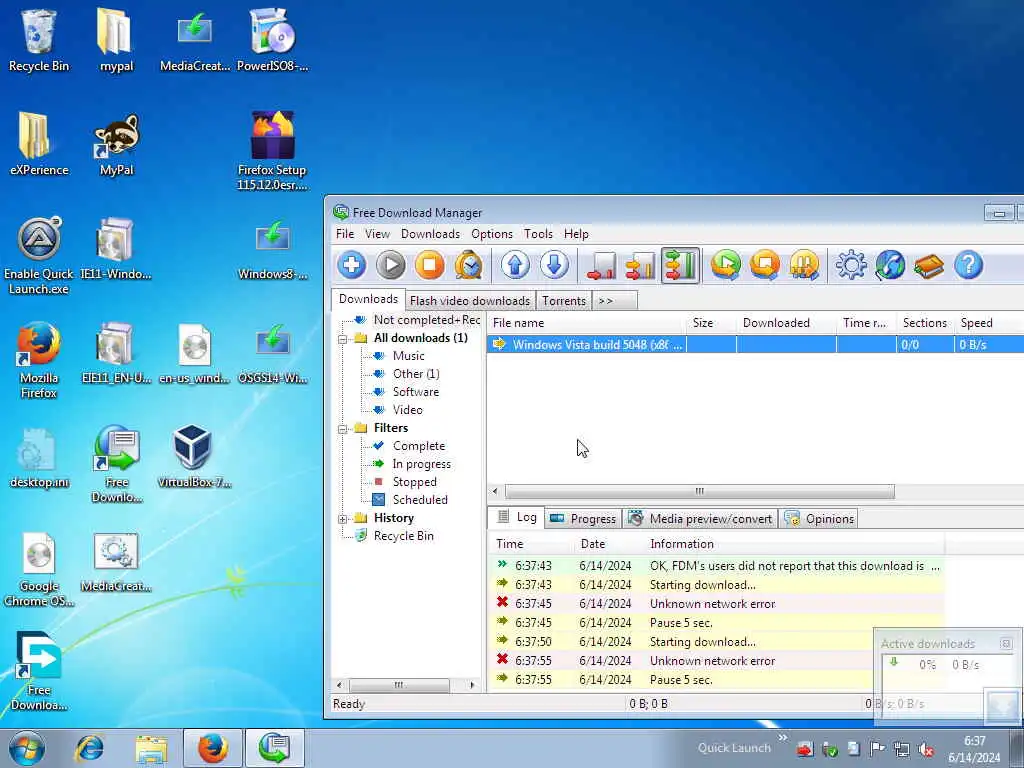Viewport: 1024px width, 768px height.
Task: Open the Opinions tab
Action: 819,519
